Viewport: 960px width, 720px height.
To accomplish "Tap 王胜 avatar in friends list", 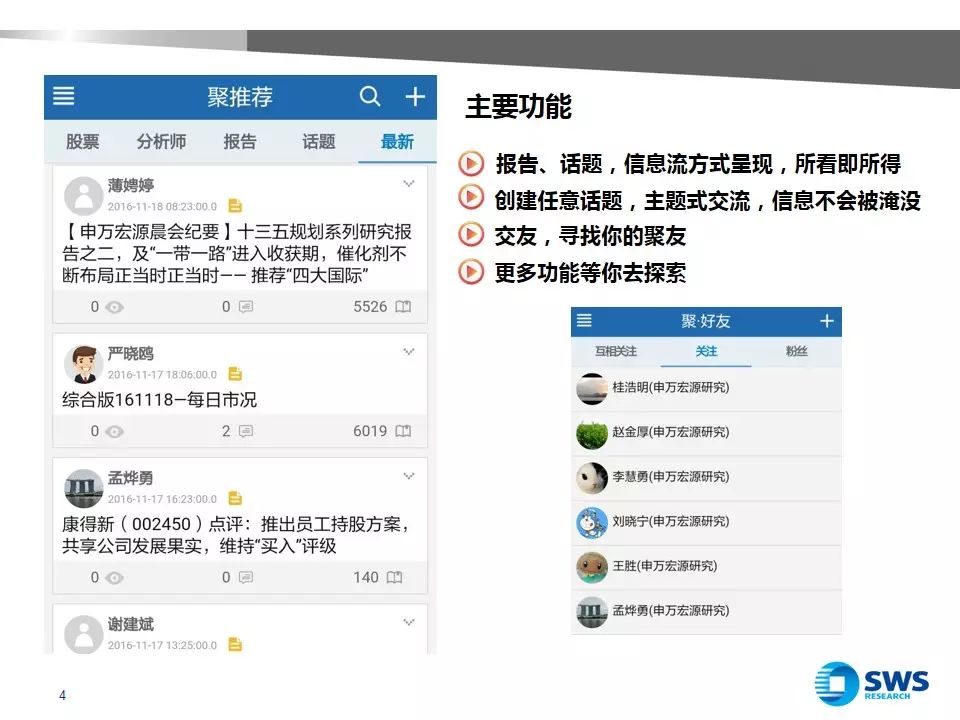I will (x=592, y=568).
